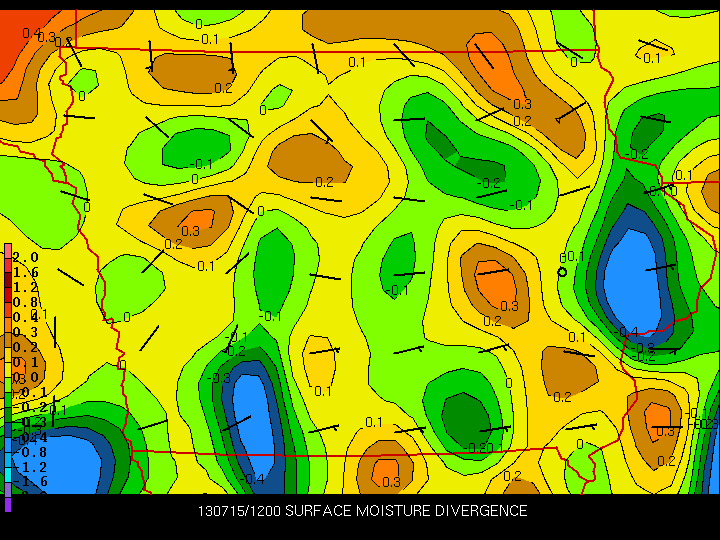Click the -0.4 contour label by the eastern blue area
Viewport: 720px width, 540px height.
click(626, 332)
